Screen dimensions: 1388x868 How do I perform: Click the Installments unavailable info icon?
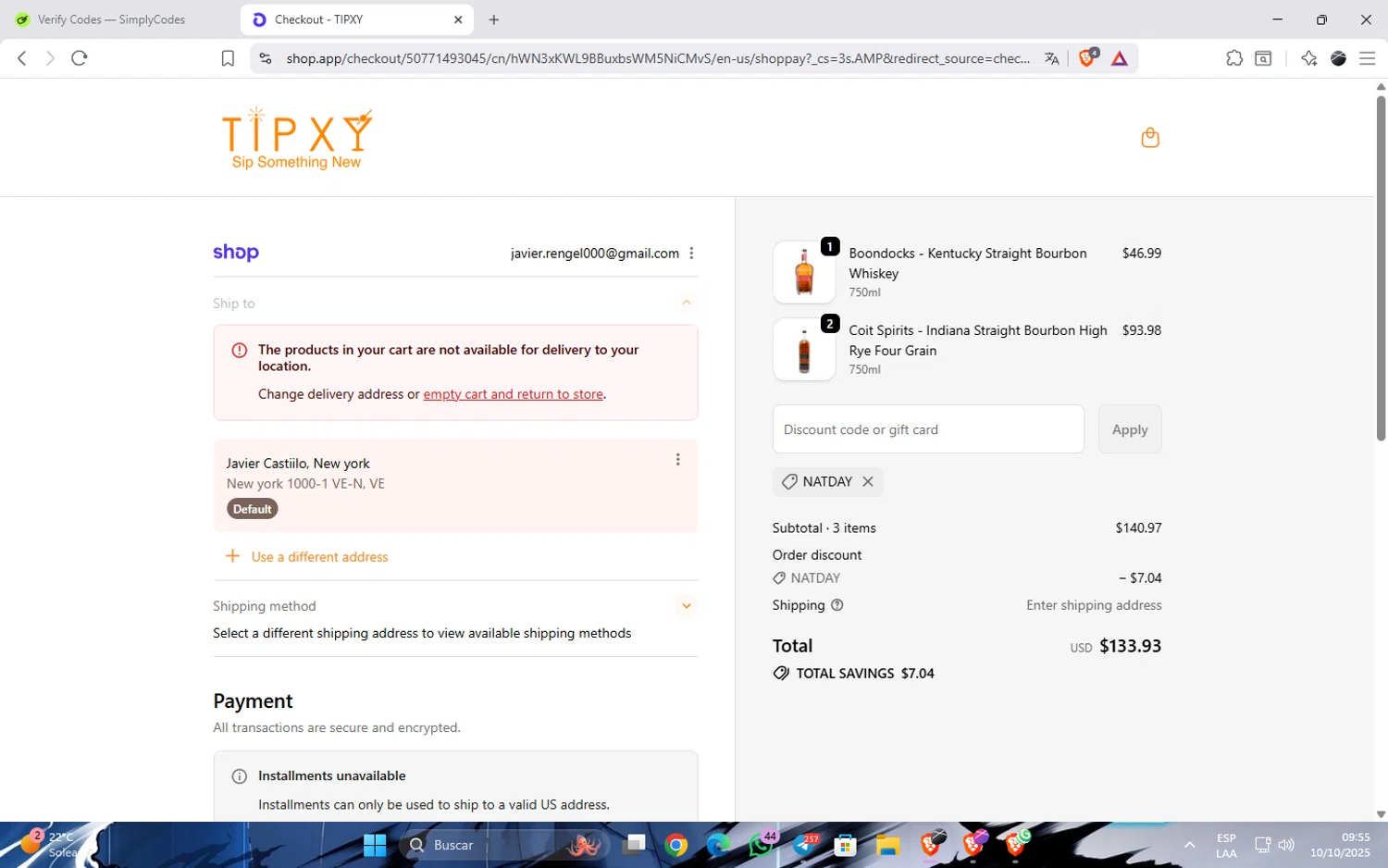(x=239, y=776)
